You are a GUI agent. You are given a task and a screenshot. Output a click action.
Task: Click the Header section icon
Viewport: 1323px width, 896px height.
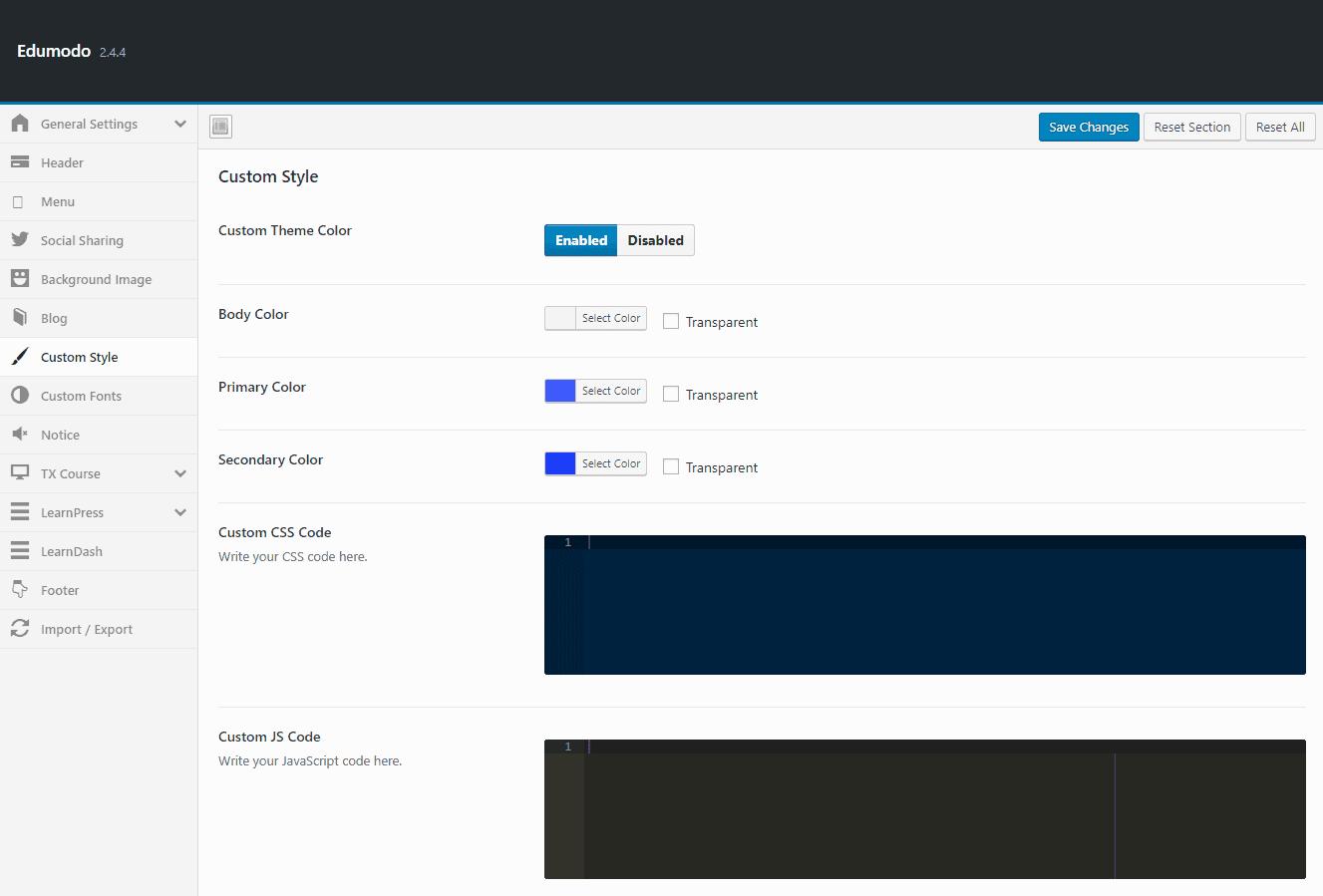(x=20, y=162)
